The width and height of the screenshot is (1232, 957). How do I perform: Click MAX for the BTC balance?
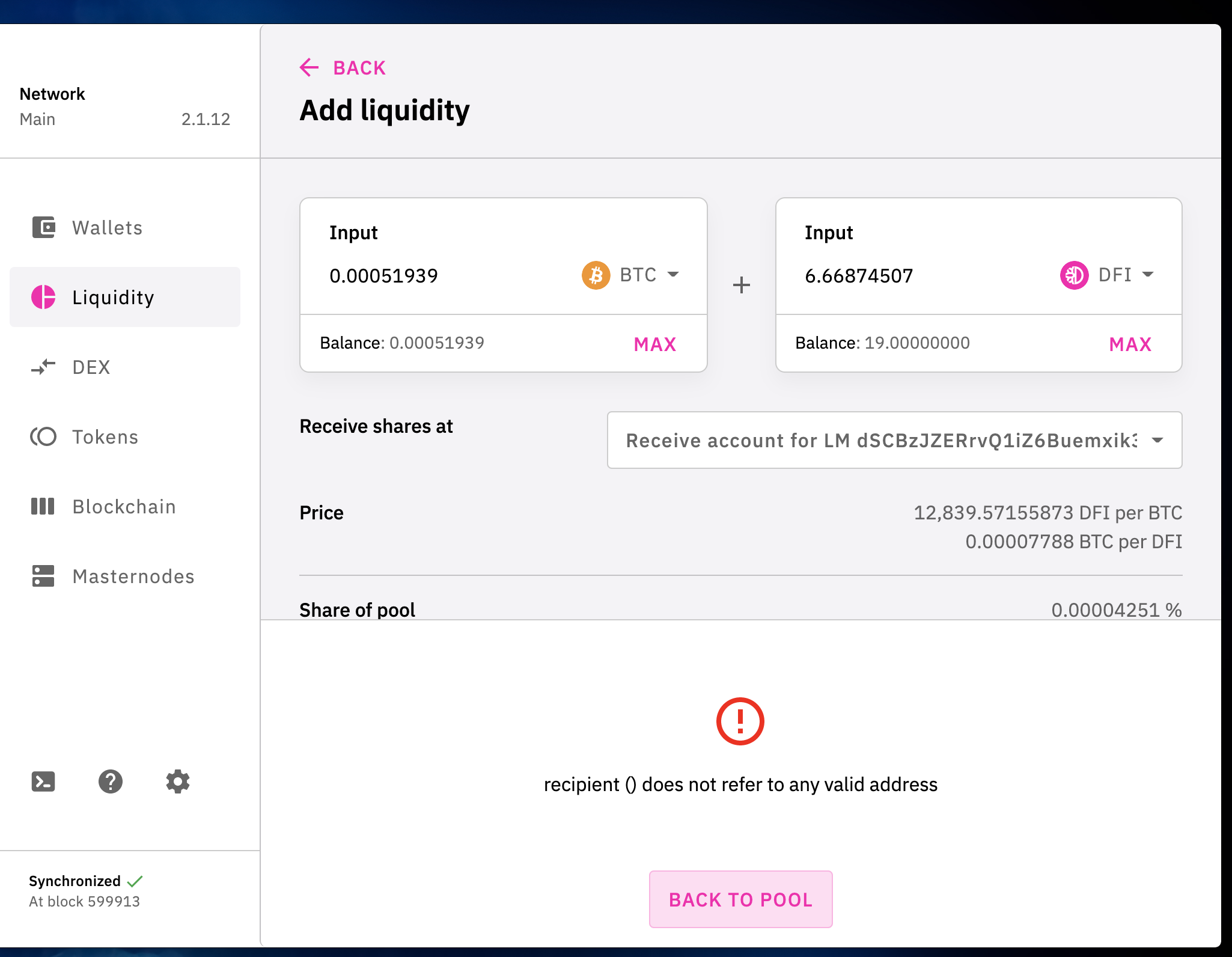655,344
